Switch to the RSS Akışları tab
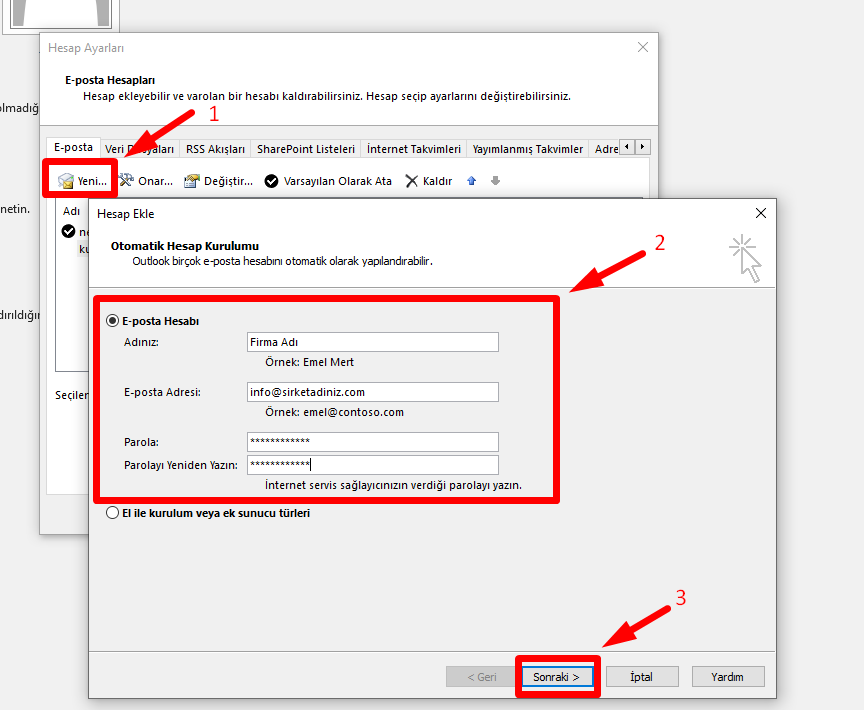The image size is (864, 710). pos(215,149)
